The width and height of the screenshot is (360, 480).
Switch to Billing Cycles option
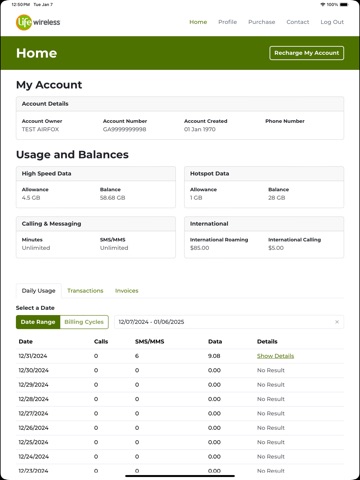point(84,322)
